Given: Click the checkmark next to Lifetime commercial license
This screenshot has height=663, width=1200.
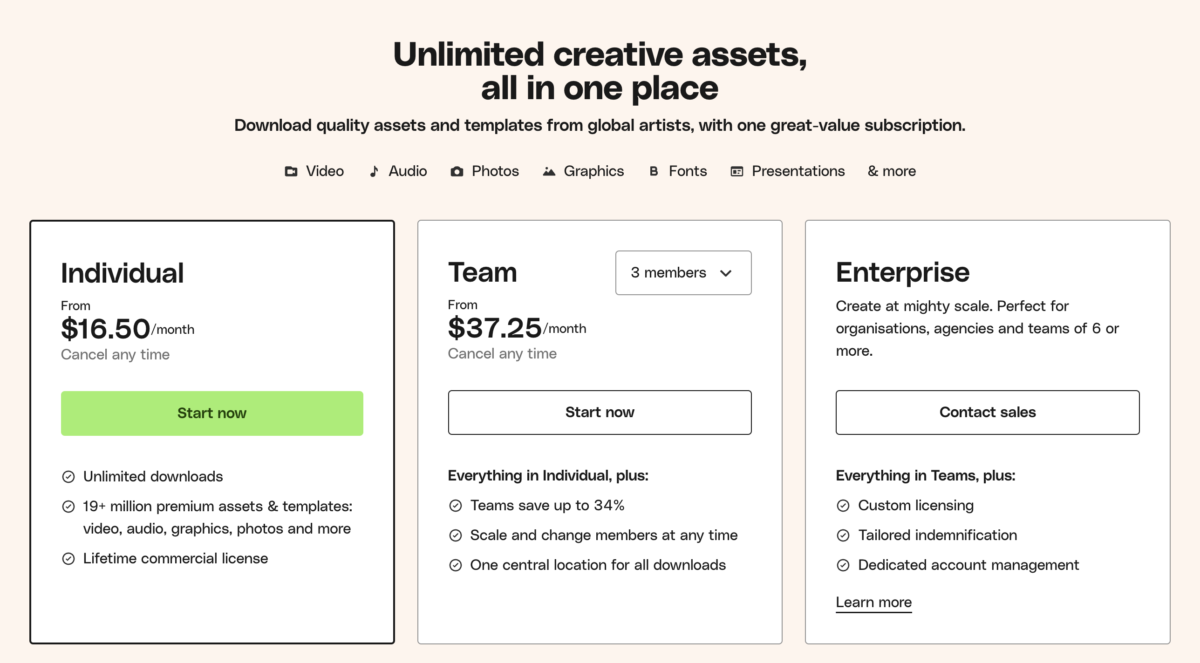Looking at the screenshot, I should coord(69,559).
